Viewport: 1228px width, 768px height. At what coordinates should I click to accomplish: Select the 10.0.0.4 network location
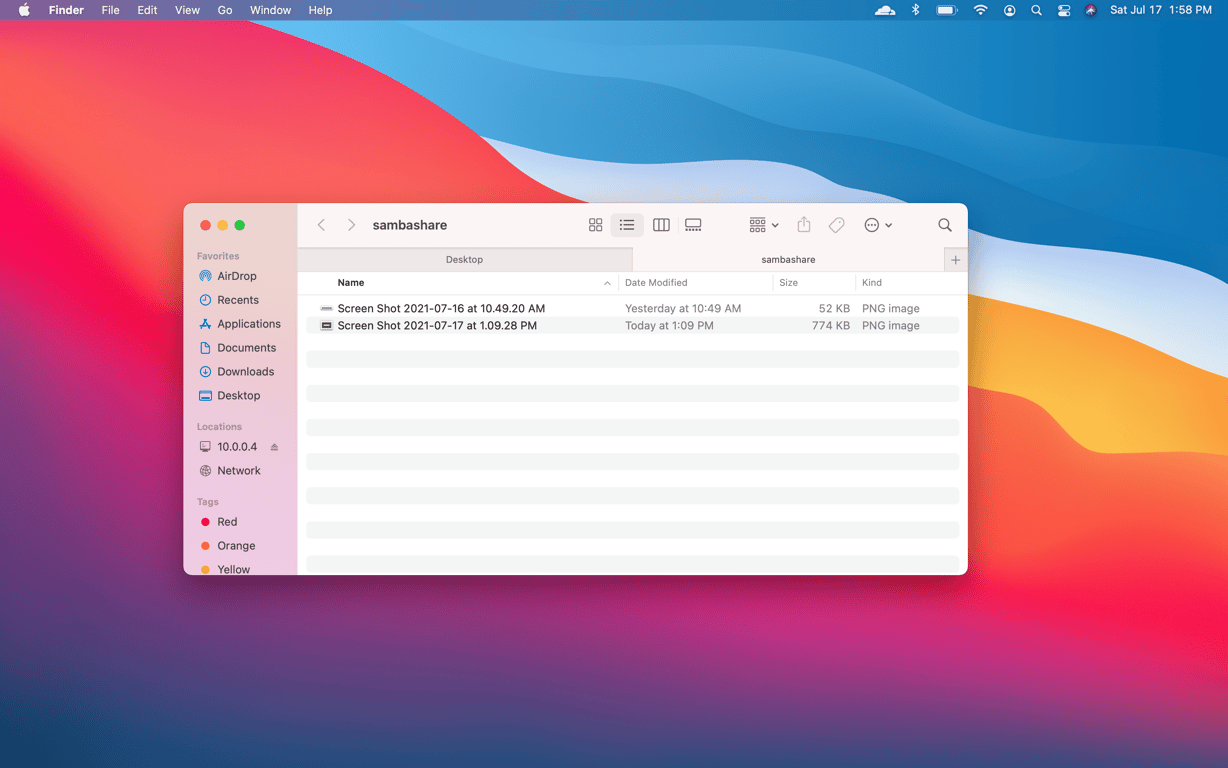click(x=237, y=447)
